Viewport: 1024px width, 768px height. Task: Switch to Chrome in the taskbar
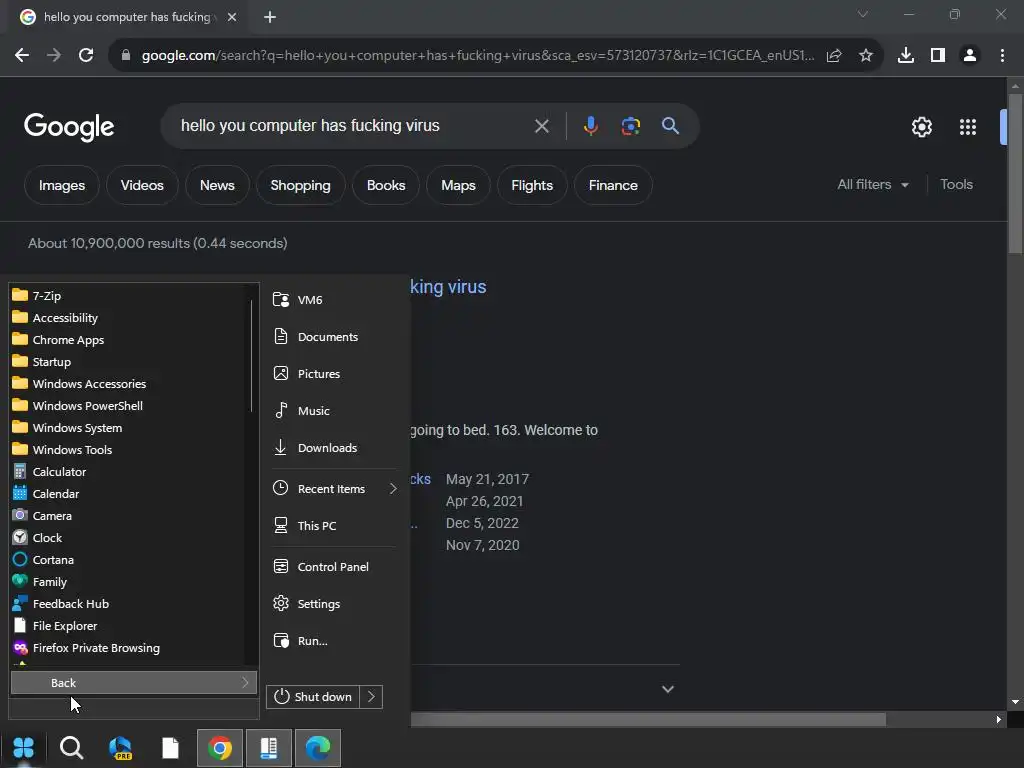(219, 748)
